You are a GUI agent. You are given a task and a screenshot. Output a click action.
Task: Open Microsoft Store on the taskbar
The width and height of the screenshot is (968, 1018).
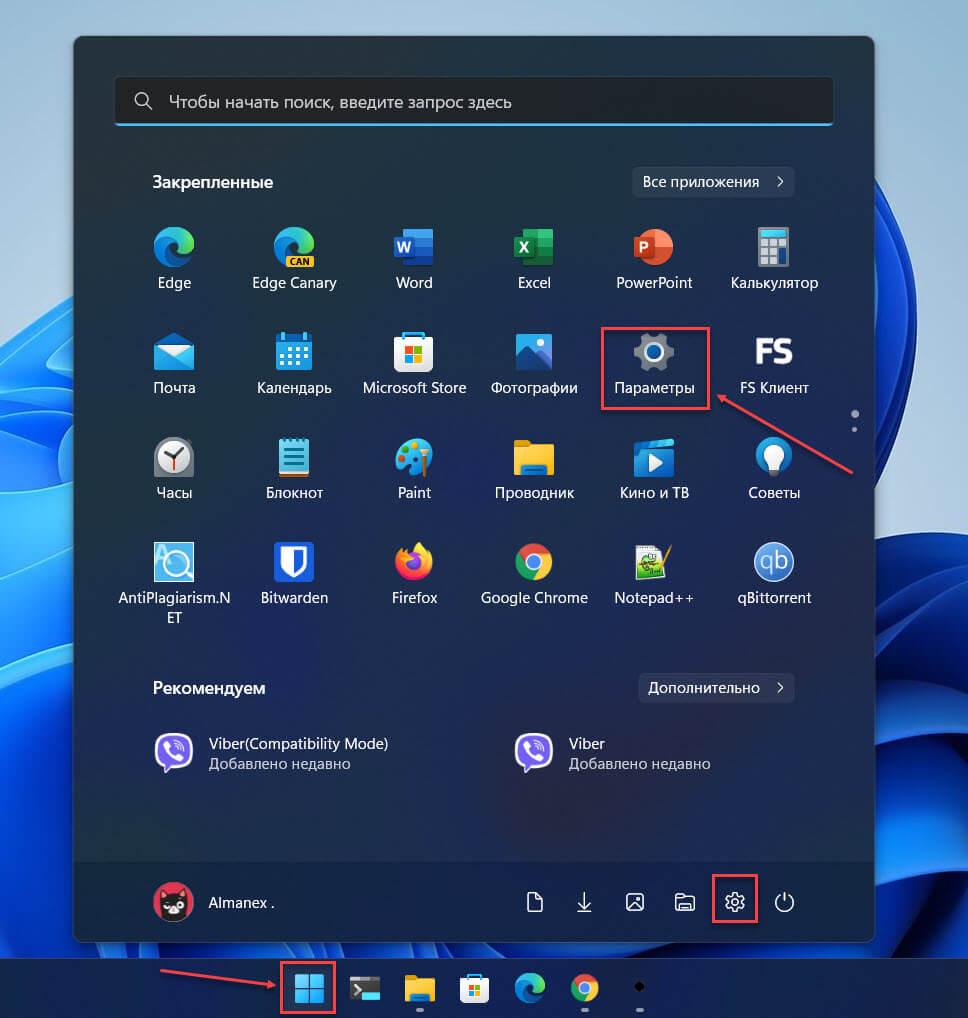pos(475,988)
